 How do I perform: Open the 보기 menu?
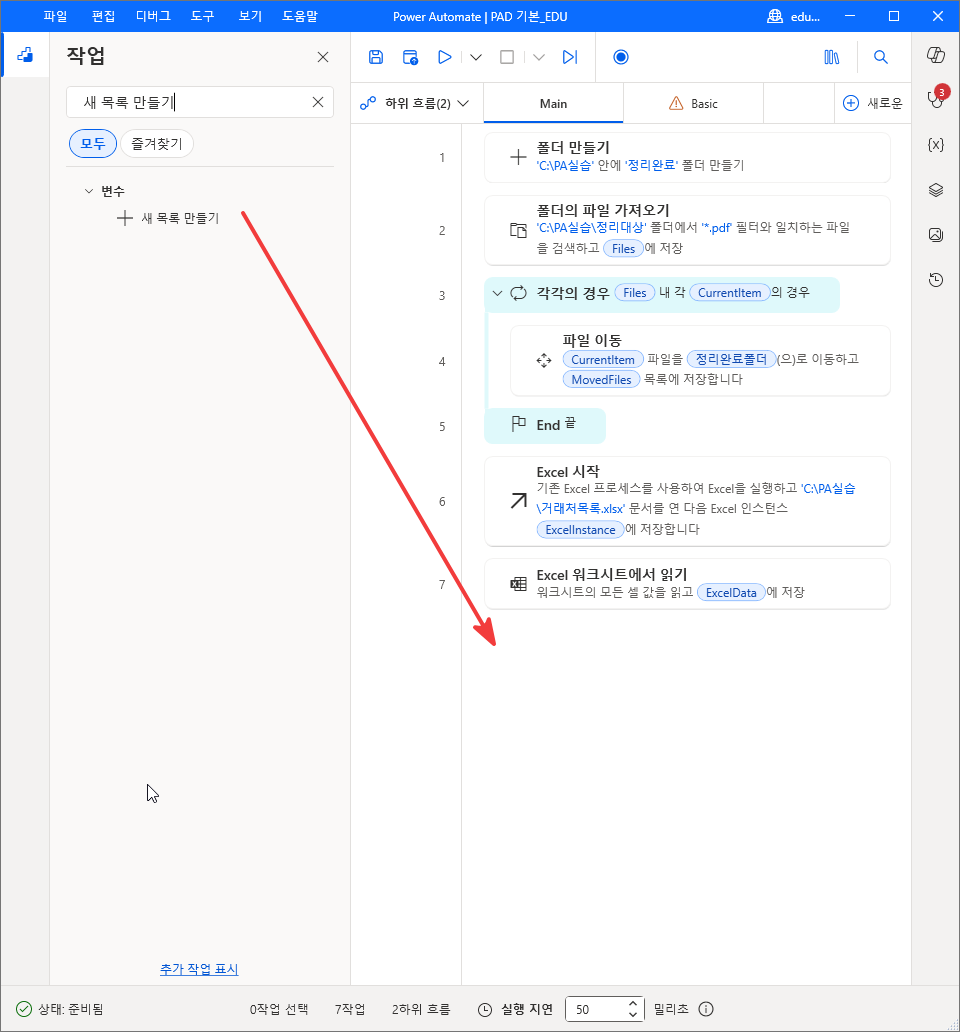(x=250, y=16)
